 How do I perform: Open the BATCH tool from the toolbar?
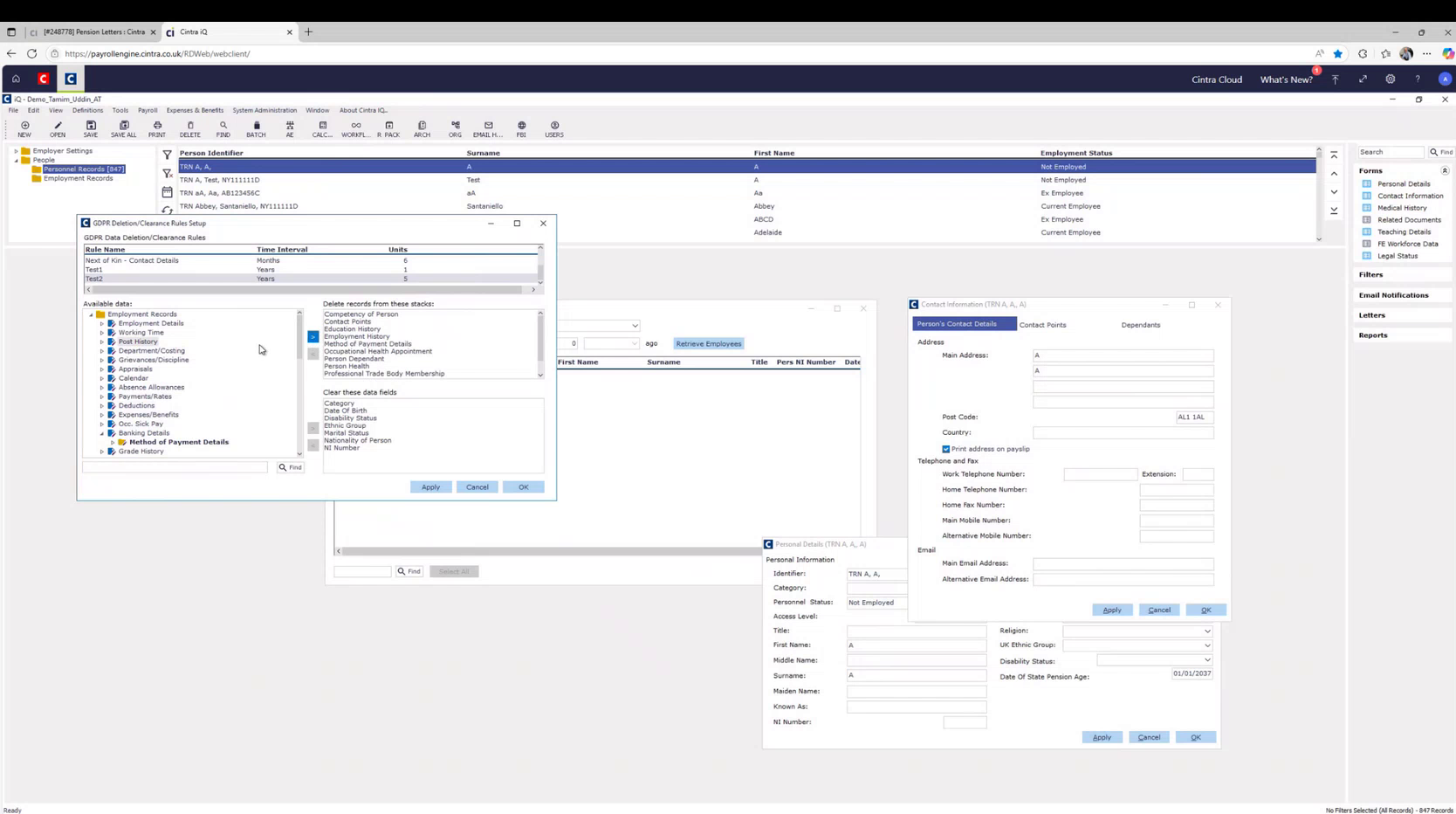coord(256,128)
